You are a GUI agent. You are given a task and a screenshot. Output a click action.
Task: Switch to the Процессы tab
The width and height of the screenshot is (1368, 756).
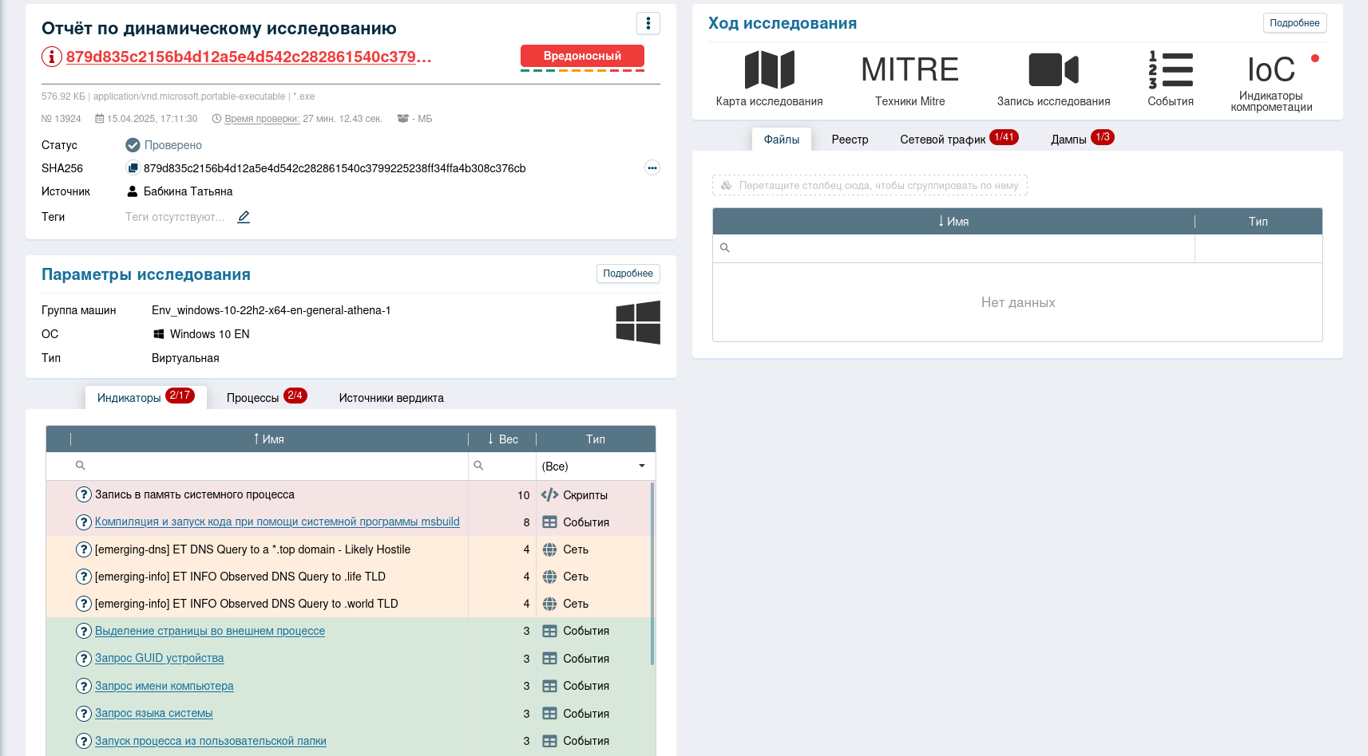point(253,398)
